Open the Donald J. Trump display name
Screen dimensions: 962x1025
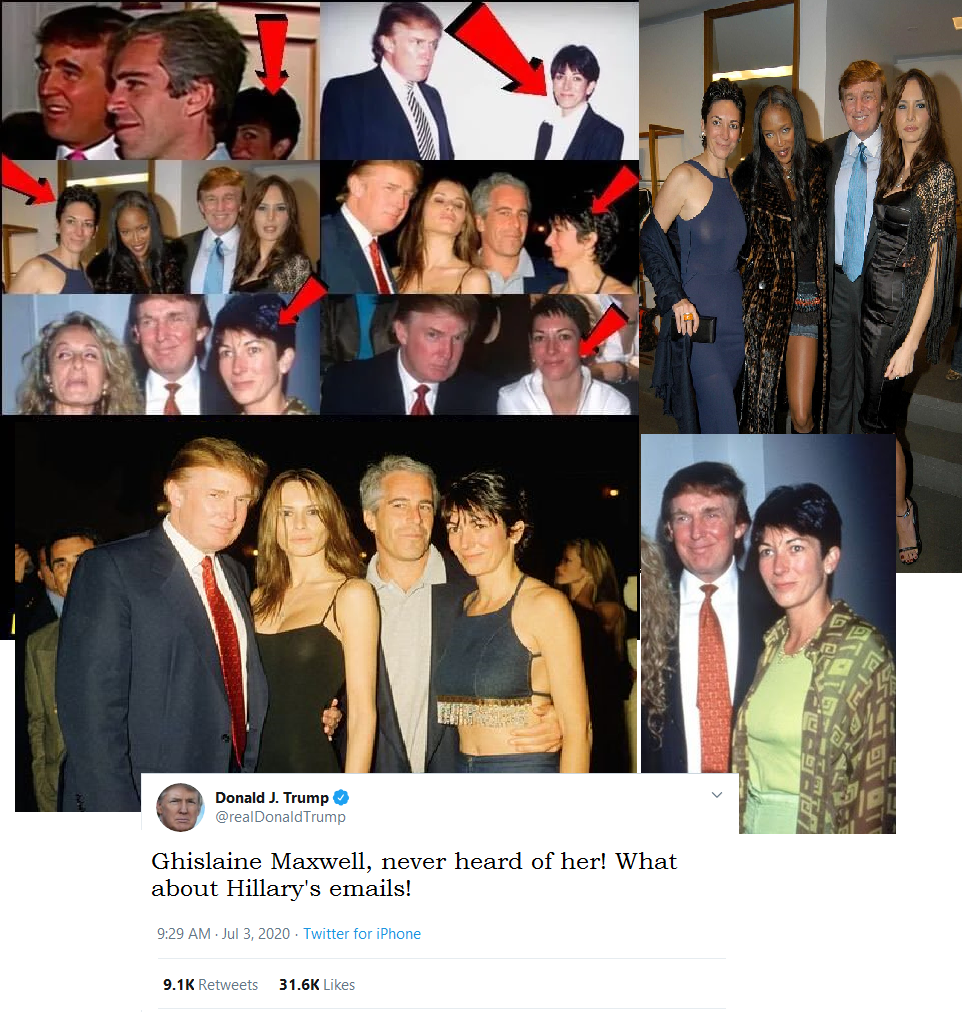tap(272, 798)
